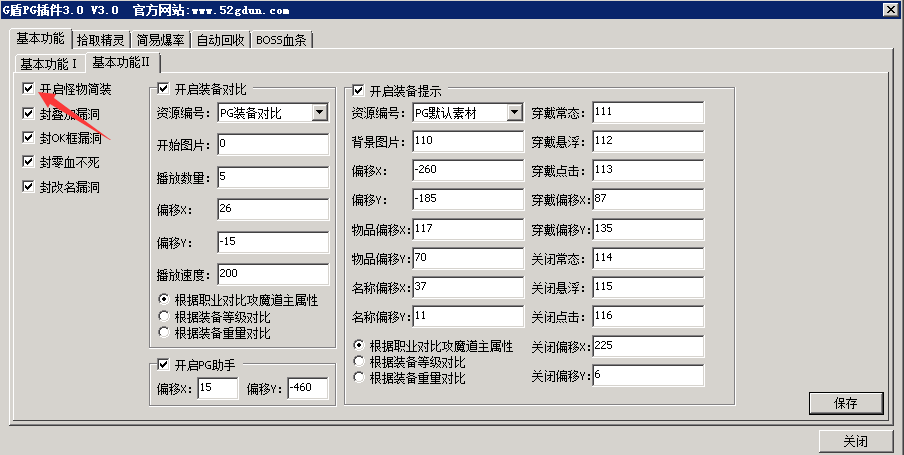
Task: Click the 名称偏移Y field showing 11
Action: [468, 317]
